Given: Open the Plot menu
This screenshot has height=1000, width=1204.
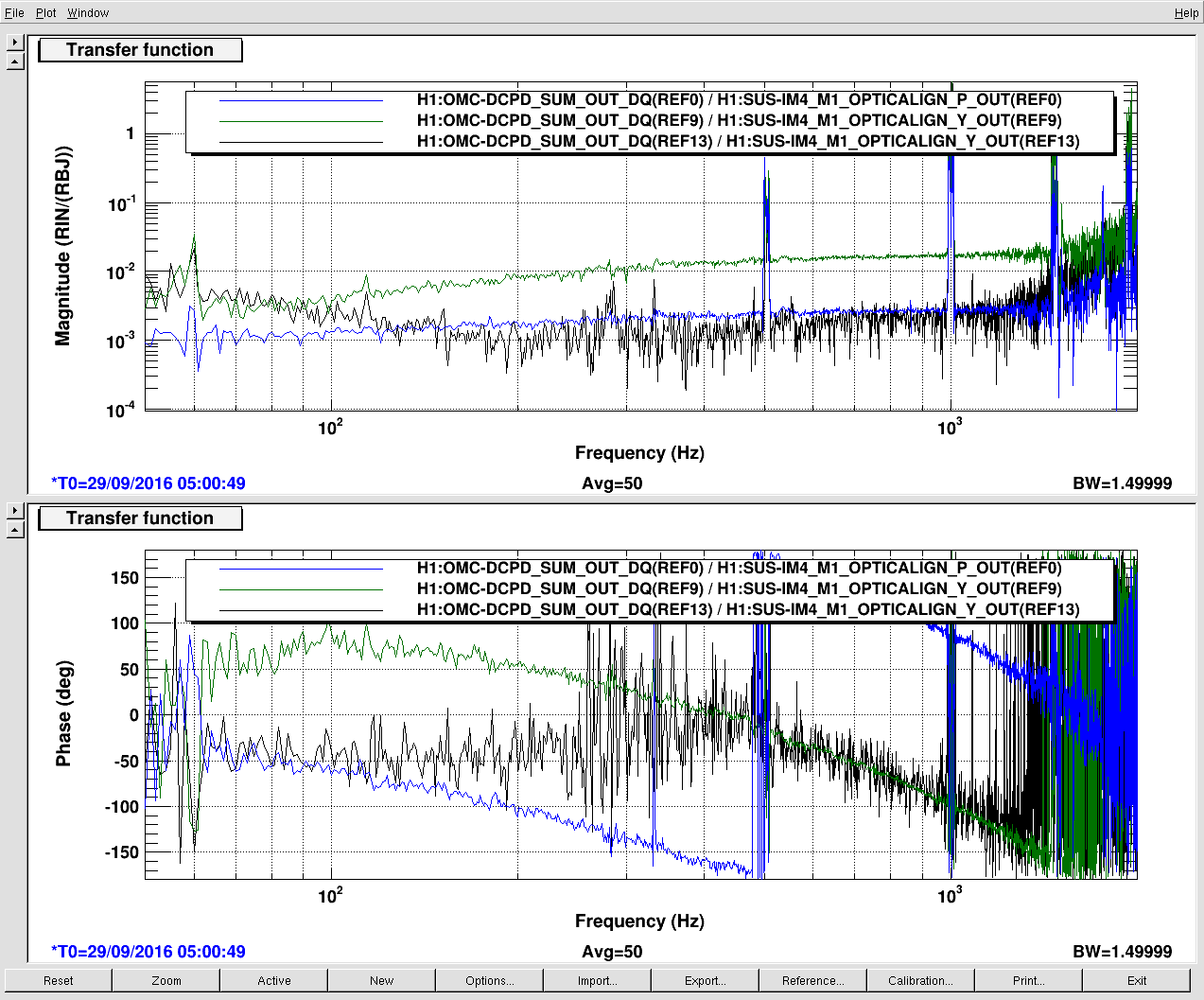Looking at the screenshot, I should [x=46, y=13].
